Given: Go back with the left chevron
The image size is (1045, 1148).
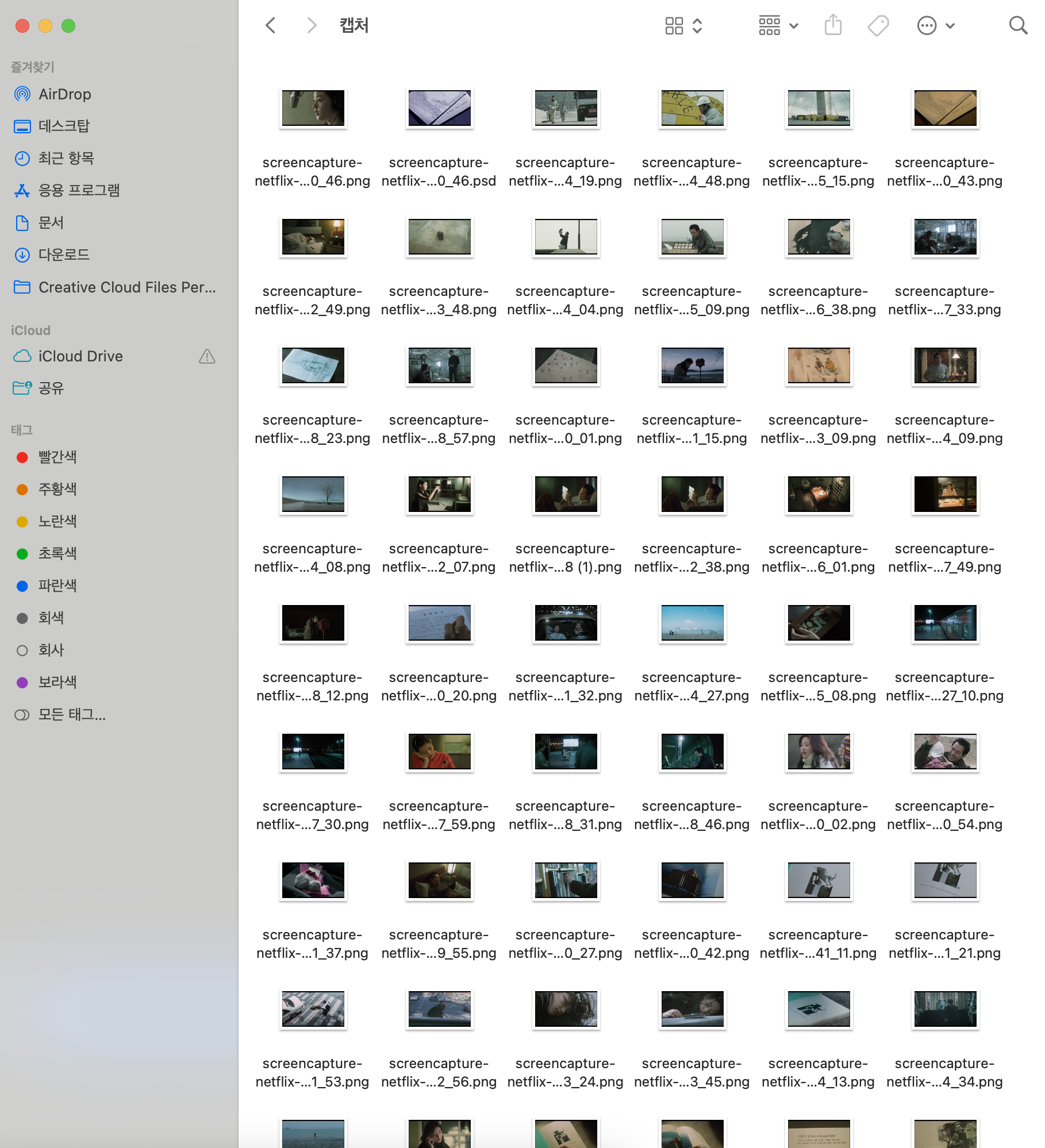Looking at the screenshot, I should [271, 25].
